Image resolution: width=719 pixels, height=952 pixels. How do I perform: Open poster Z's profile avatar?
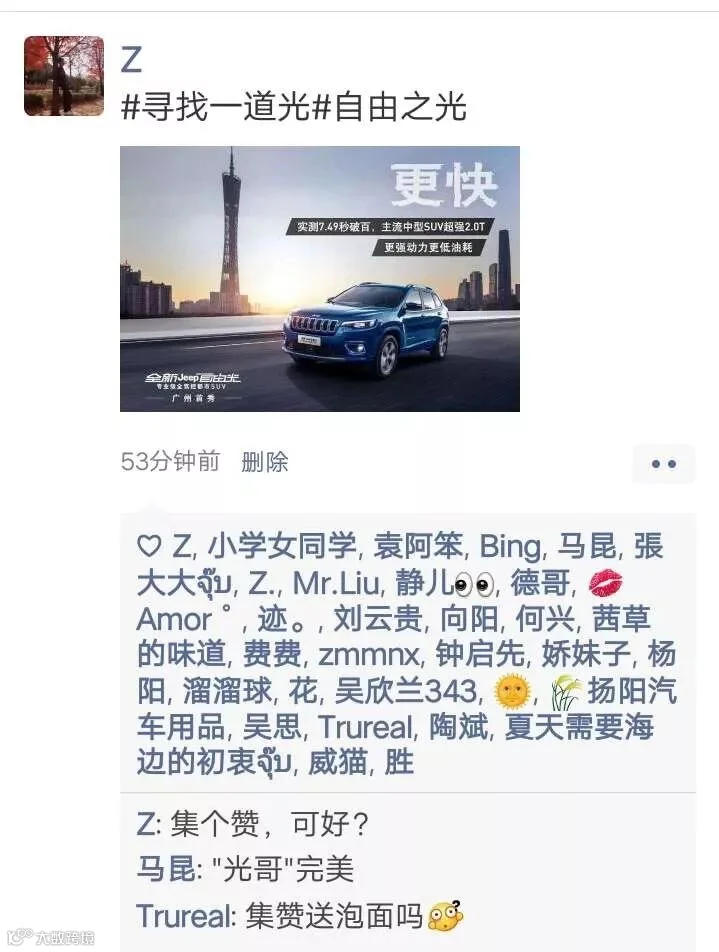tap(64, 76)
